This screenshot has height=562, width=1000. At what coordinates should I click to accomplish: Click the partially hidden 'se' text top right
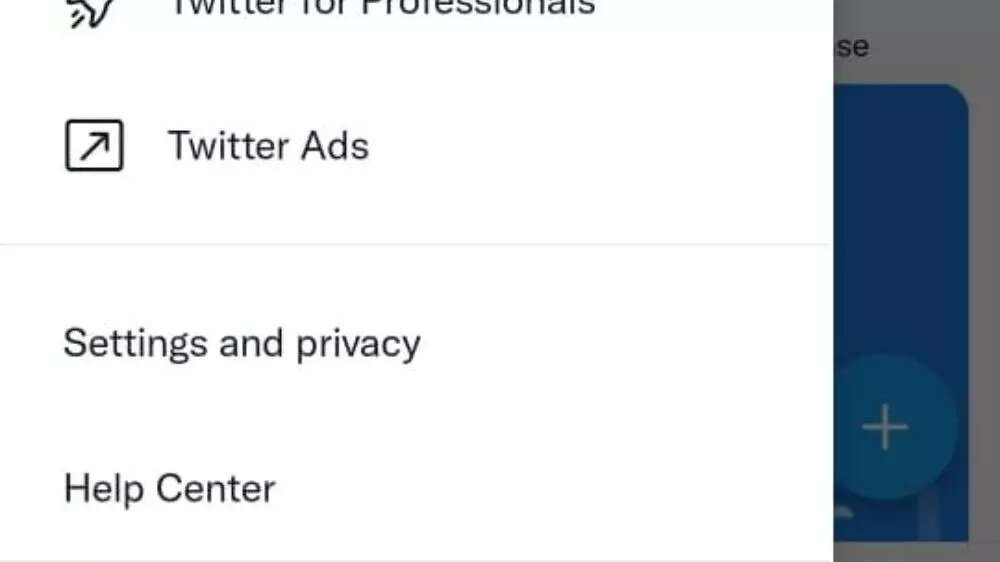click(852, 47)
